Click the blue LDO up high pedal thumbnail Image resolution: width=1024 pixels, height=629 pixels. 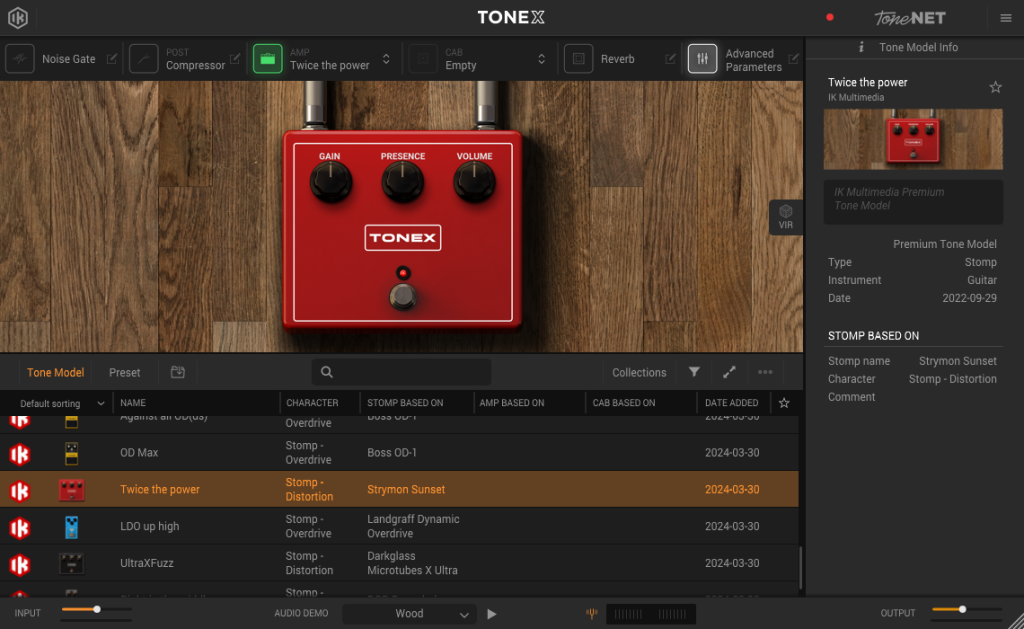point(71,527)
